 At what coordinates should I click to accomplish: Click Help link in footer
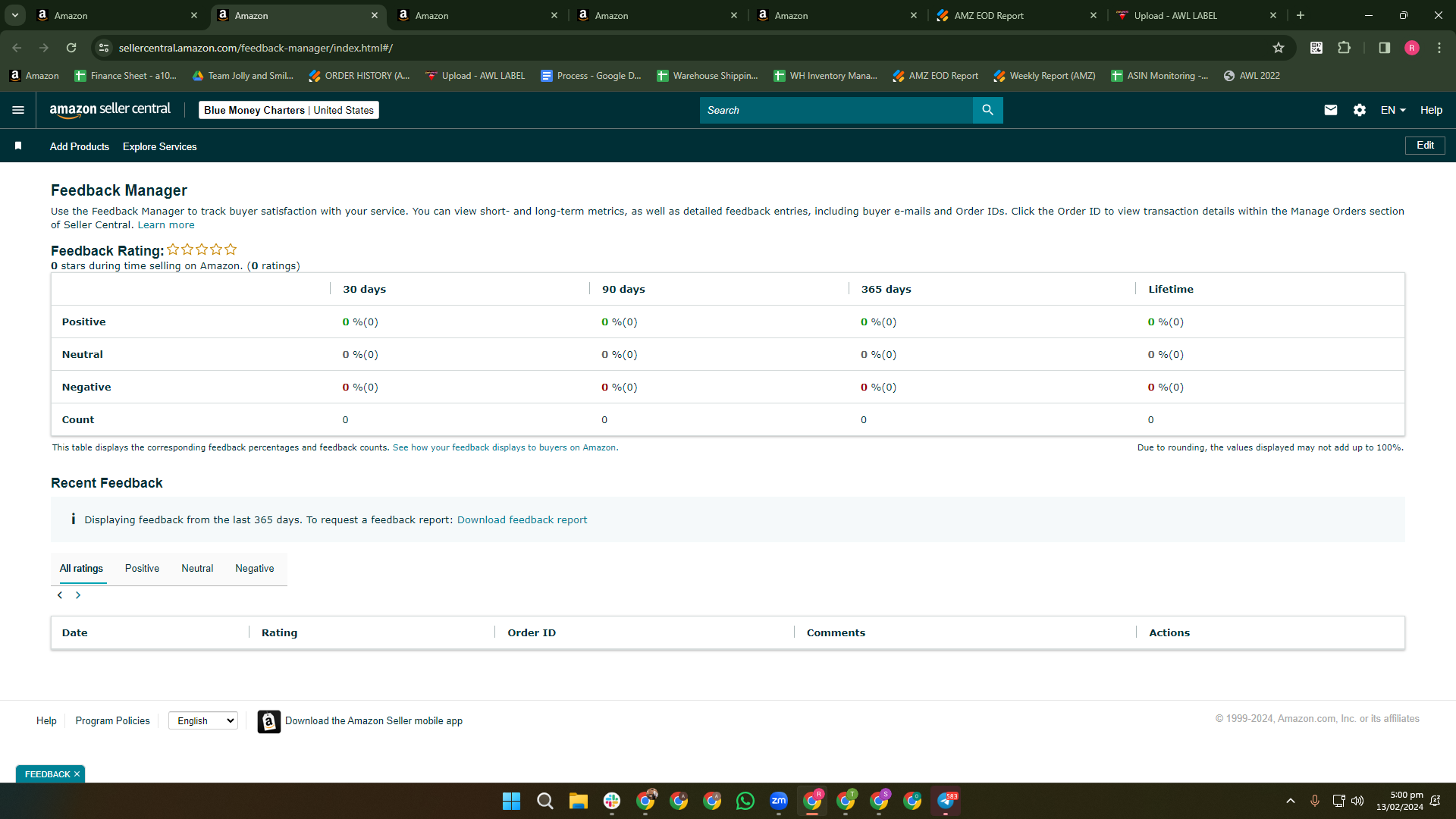coord(46,720)
